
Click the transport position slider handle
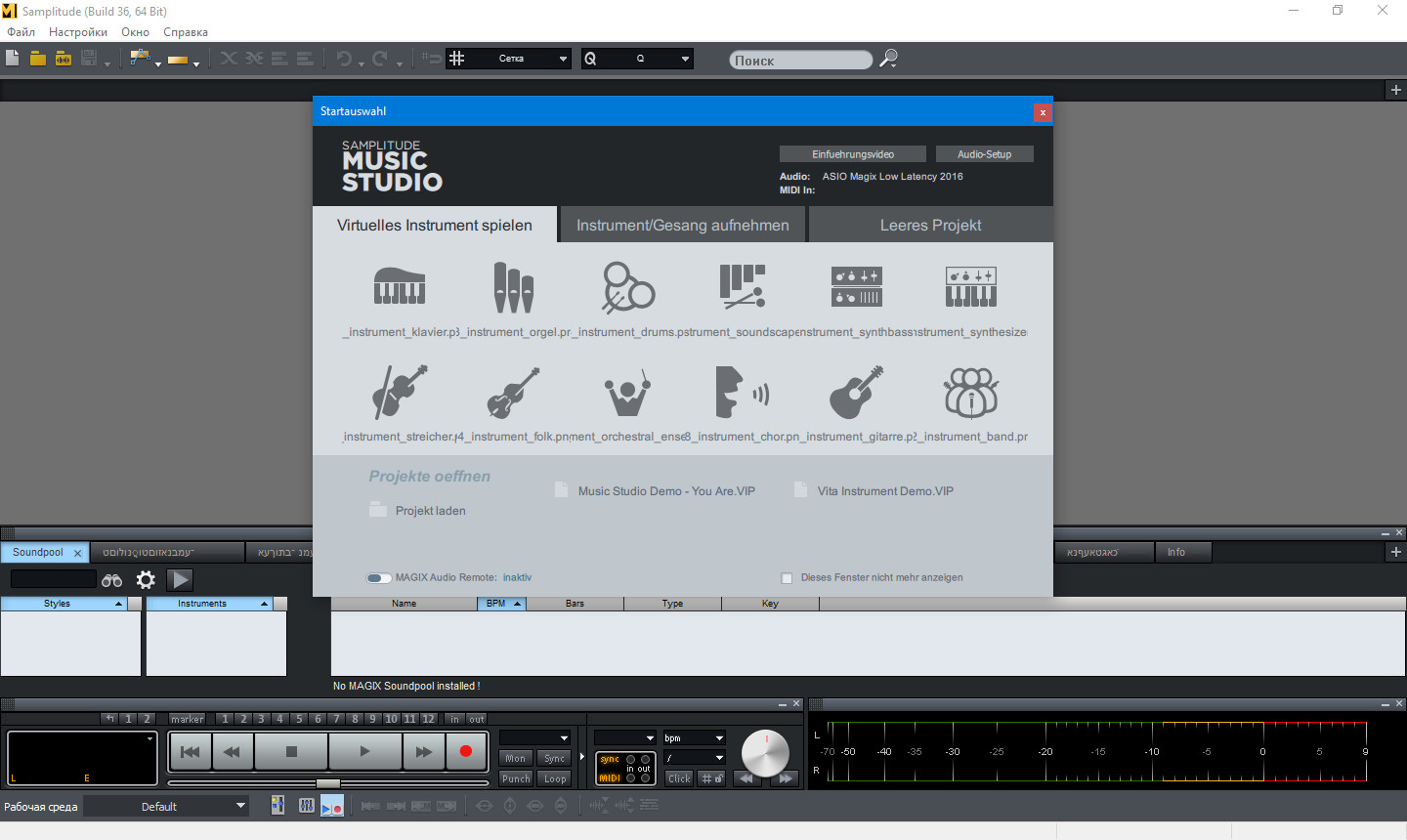pyautogui.click(x=328, y=783)
